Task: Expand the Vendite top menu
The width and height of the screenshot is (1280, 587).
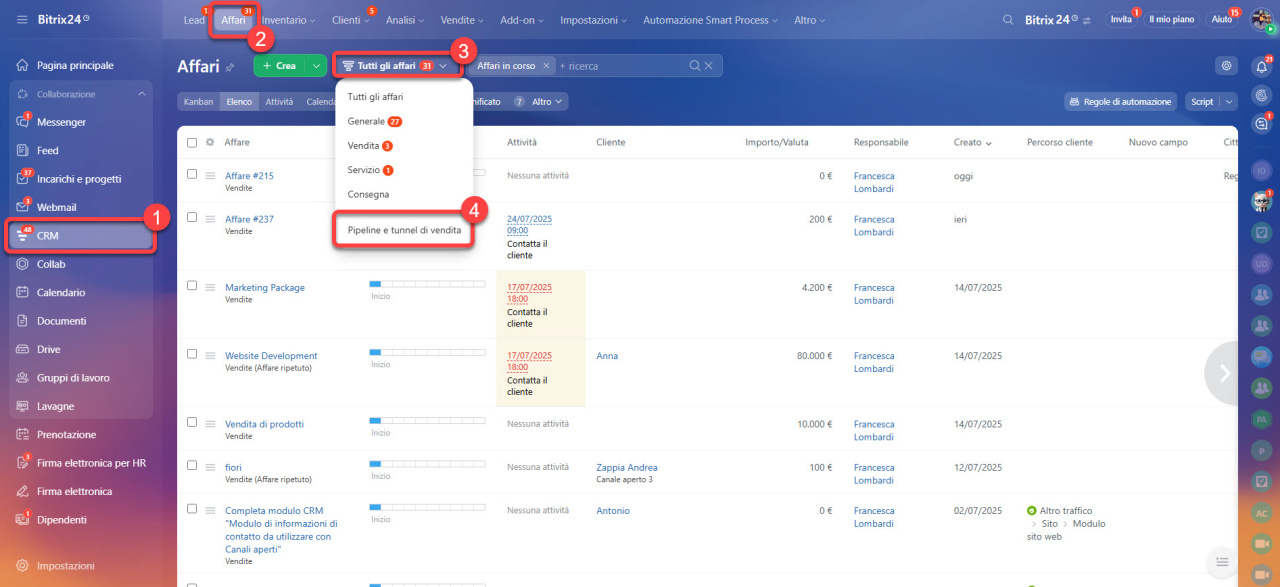Action: point(463,20)
